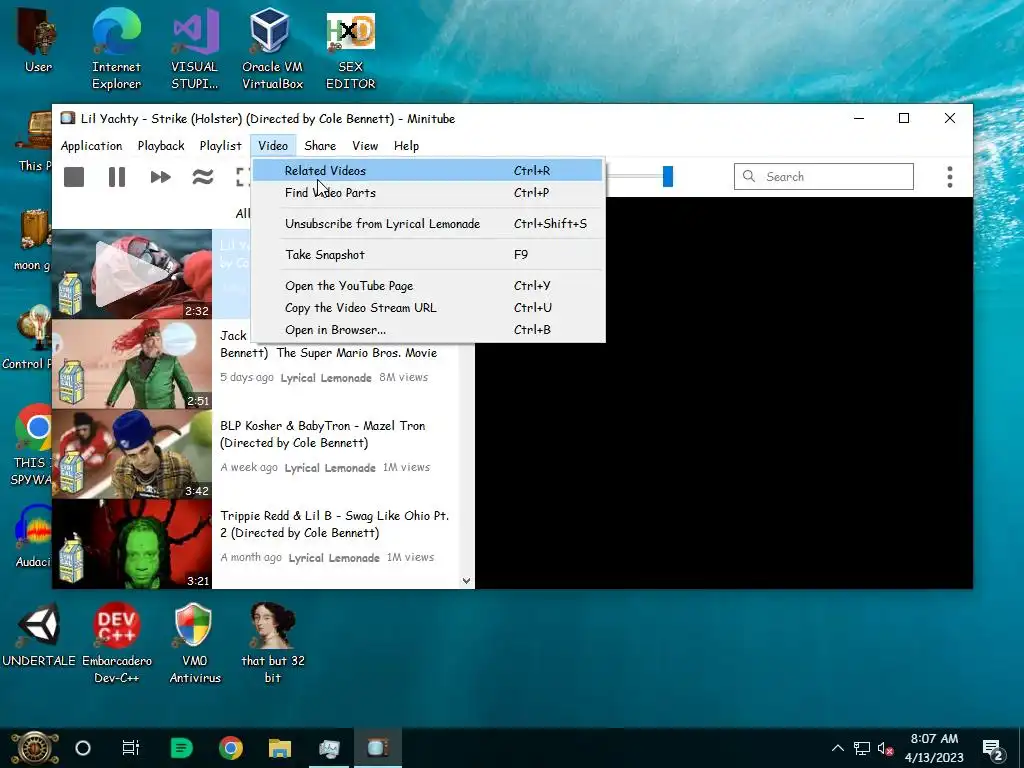Open Chrome from the taskbar
This screenshot has height=768, width=1024.
coord(231,748)
